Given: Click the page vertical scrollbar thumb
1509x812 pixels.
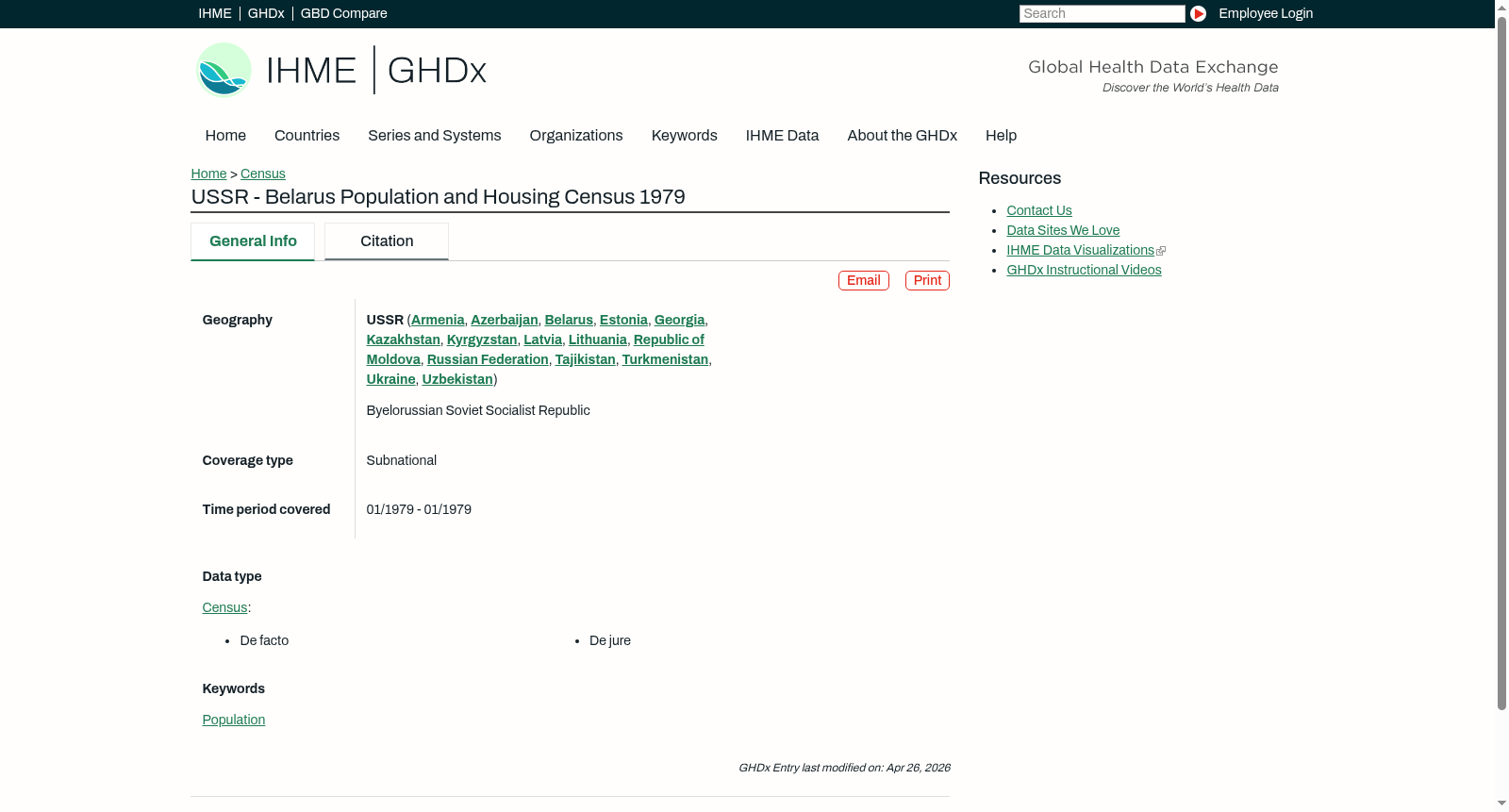Looking at the screenshot, I should click(1501, 363).
